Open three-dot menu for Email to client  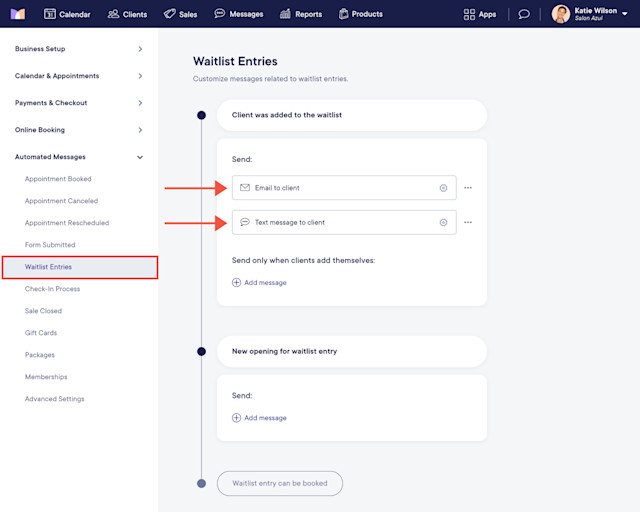tap(468, 188)
